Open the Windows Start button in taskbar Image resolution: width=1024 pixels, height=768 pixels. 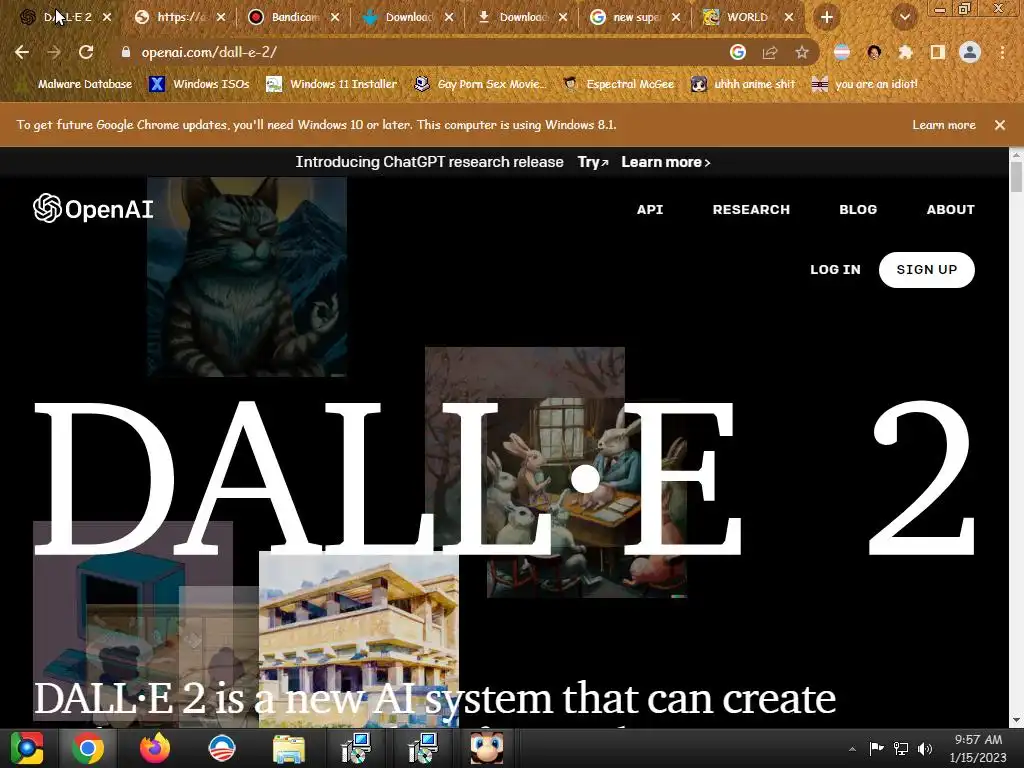[27, 748]
